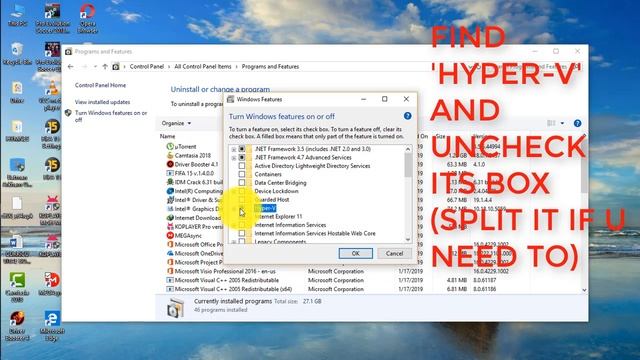
Task: Expand .NET Framework 4.7 Advanced Services node
Action: point(234,158)
